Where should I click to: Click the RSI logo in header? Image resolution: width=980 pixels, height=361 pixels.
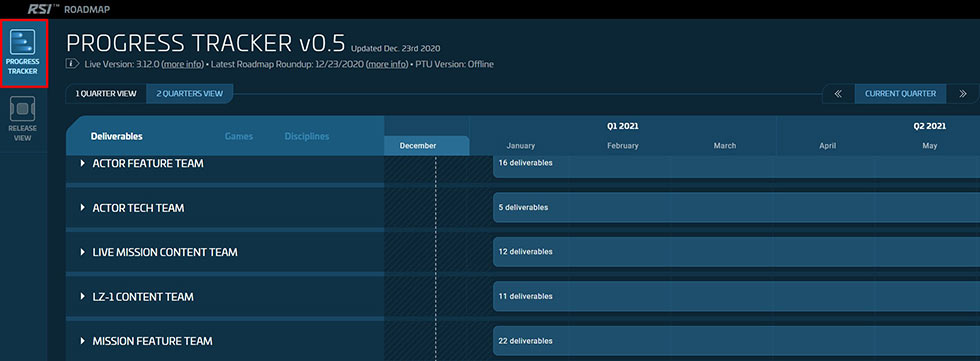tap(42, 9)
